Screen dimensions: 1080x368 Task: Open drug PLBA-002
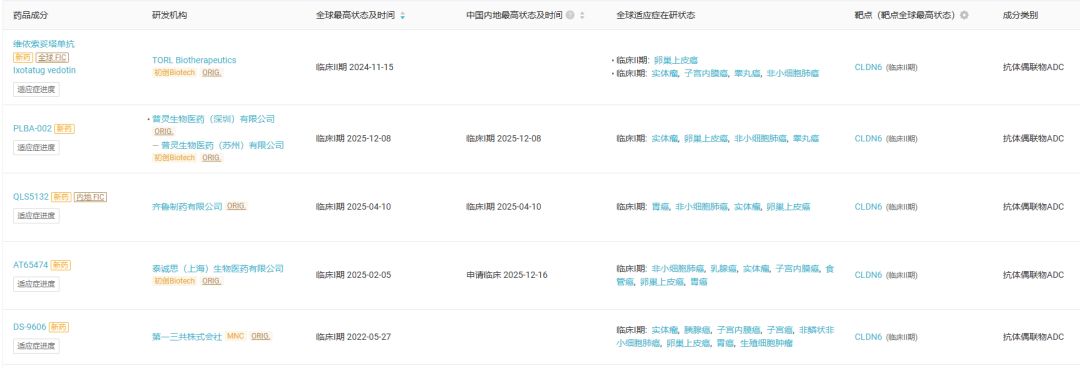[x=32, y=128]
